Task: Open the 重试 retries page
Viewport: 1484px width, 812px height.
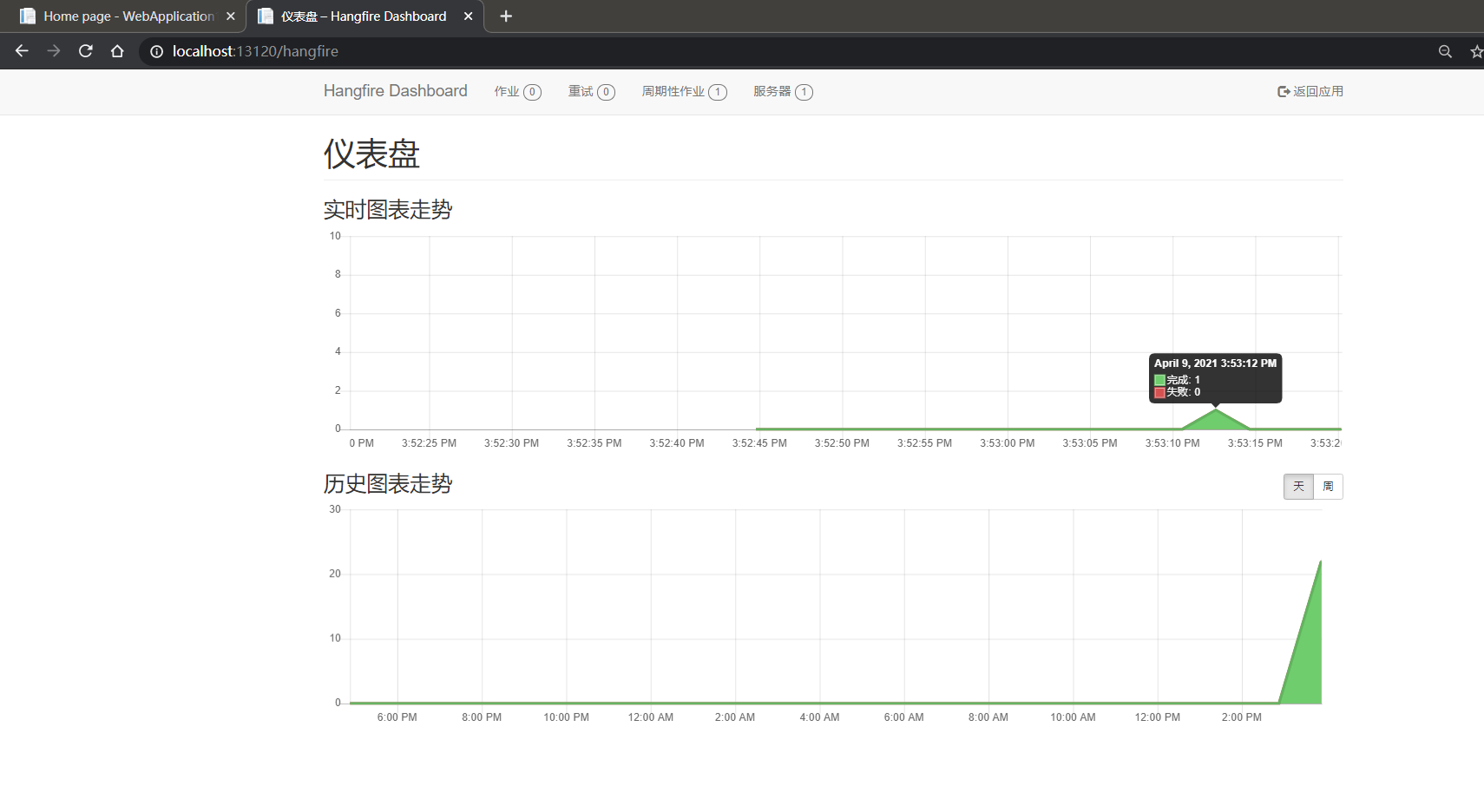Action: [x=592, y=92]
